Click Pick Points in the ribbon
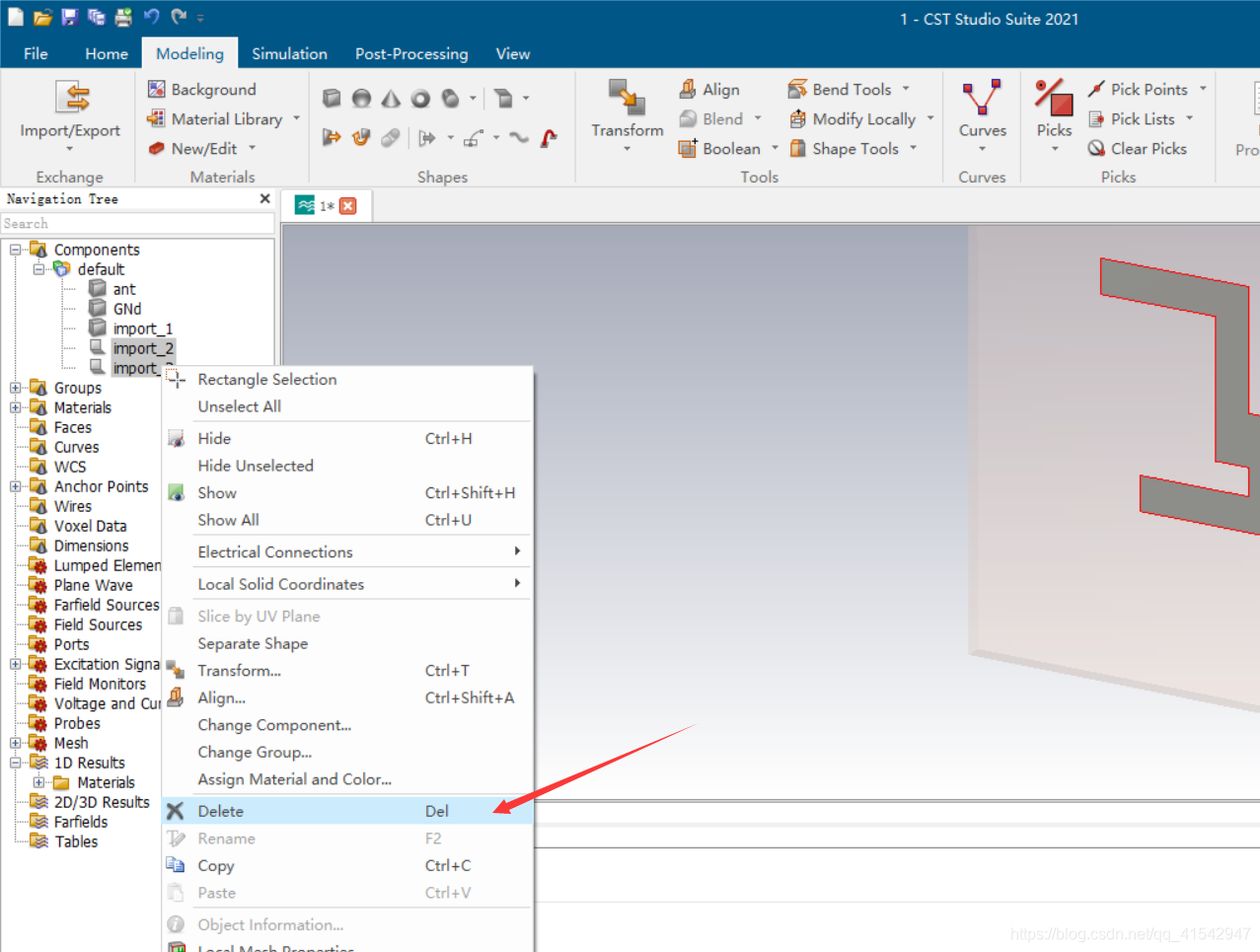1260x952 pixels. click(x=1148, y=89)
